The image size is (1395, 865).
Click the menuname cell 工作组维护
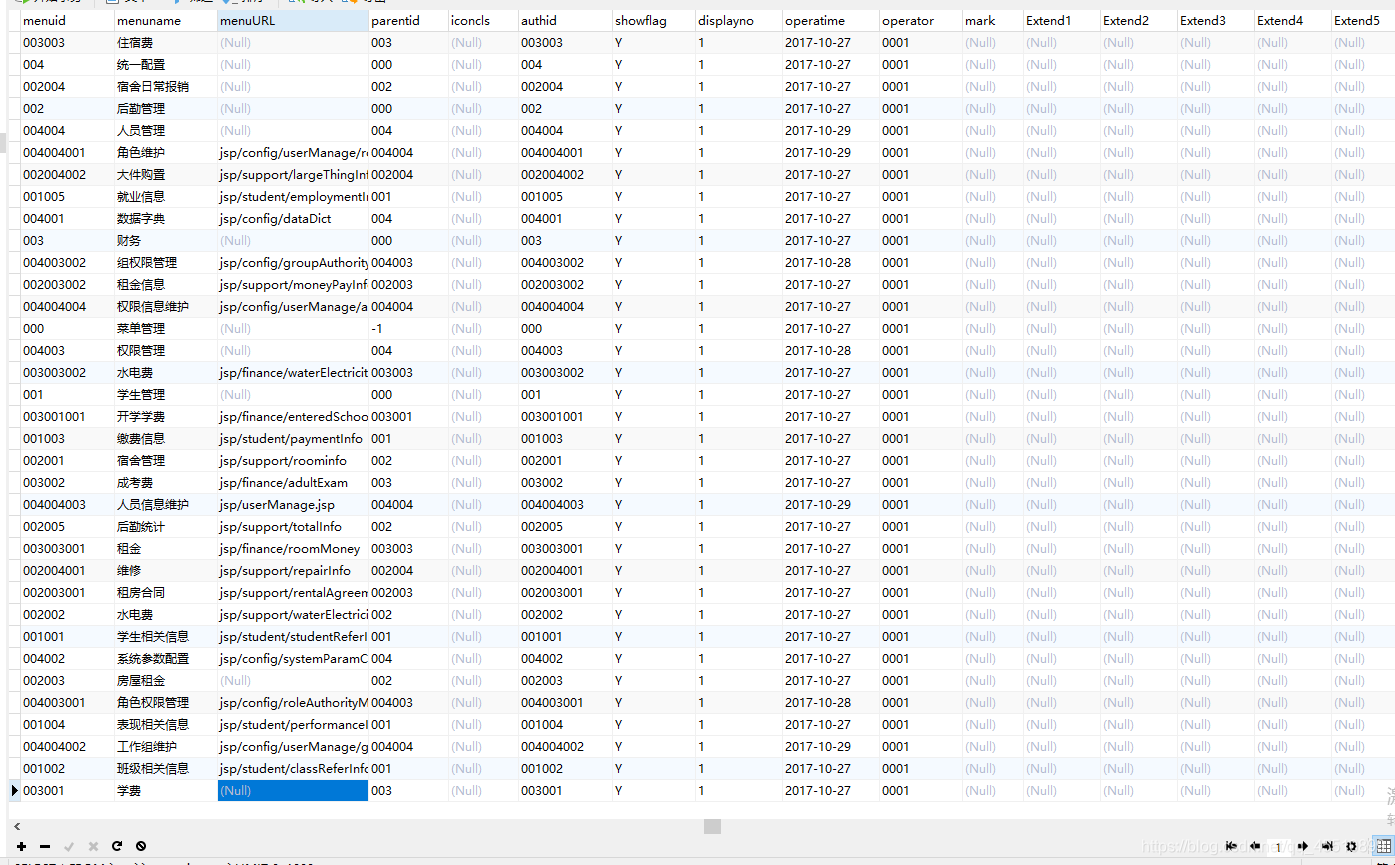(x=165, y=746)
